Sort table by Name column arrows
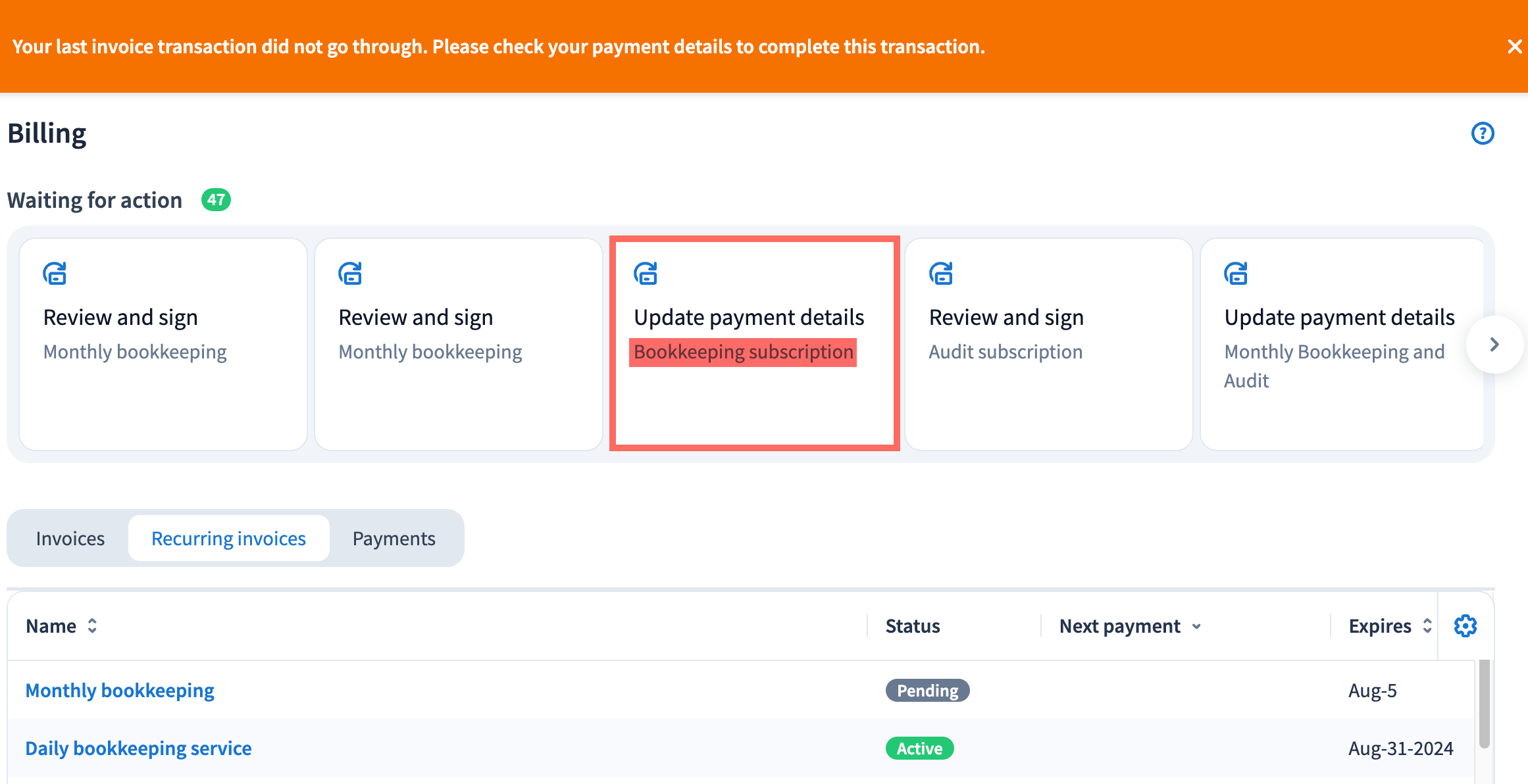Viewport: 1528px width, 784px height. 92,626
